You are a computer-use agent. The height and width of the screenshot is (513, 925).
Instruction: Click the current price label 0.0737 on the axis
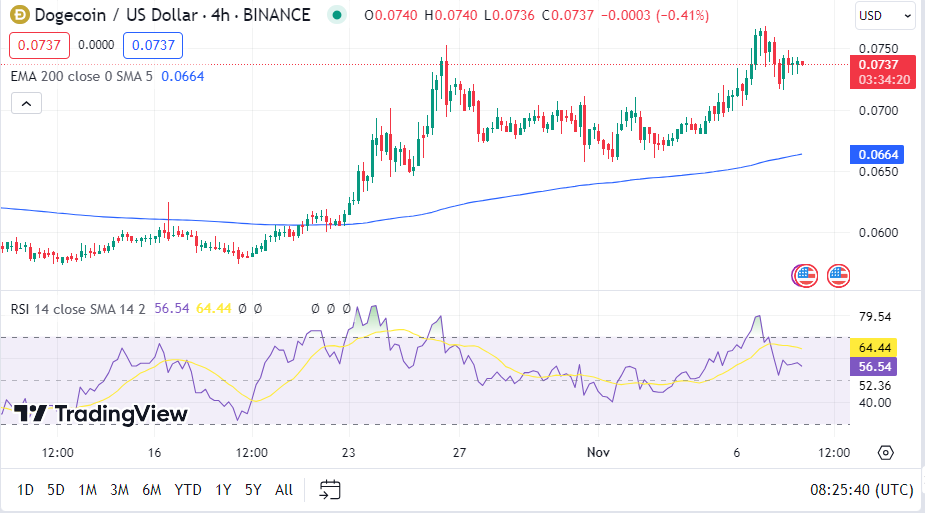[883, 72]
